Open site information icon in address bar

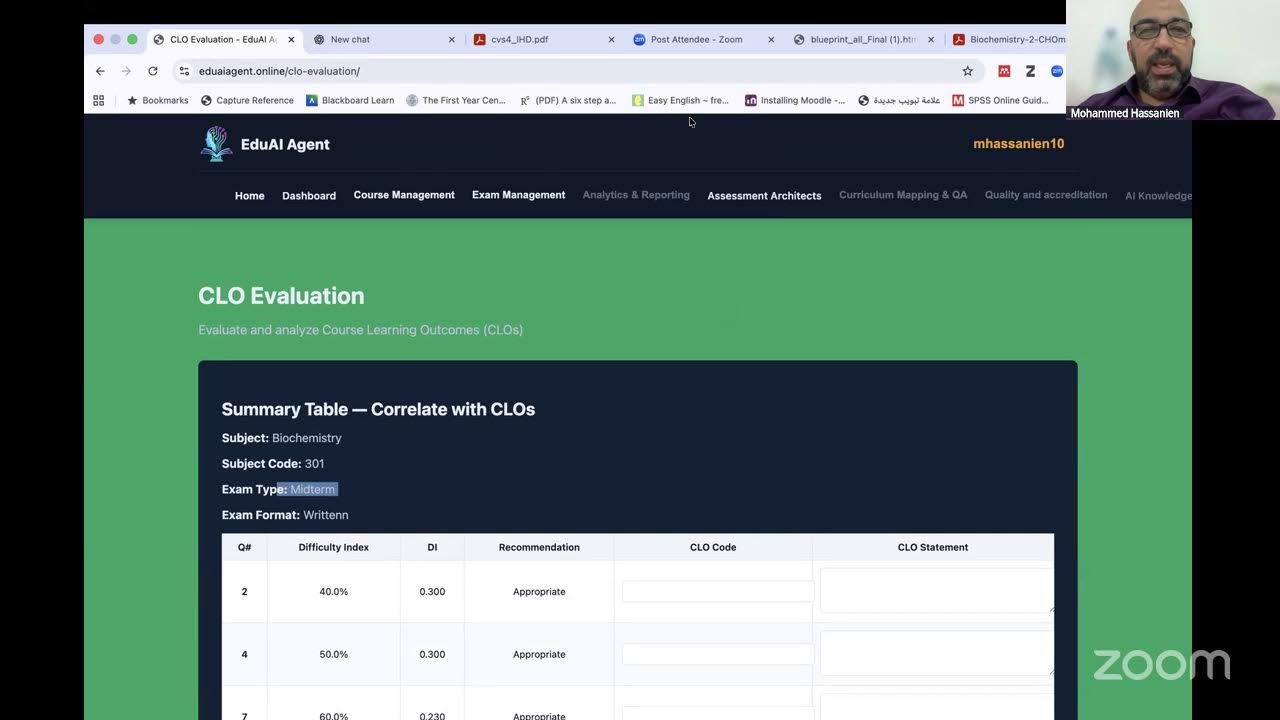tap(184, 71)
